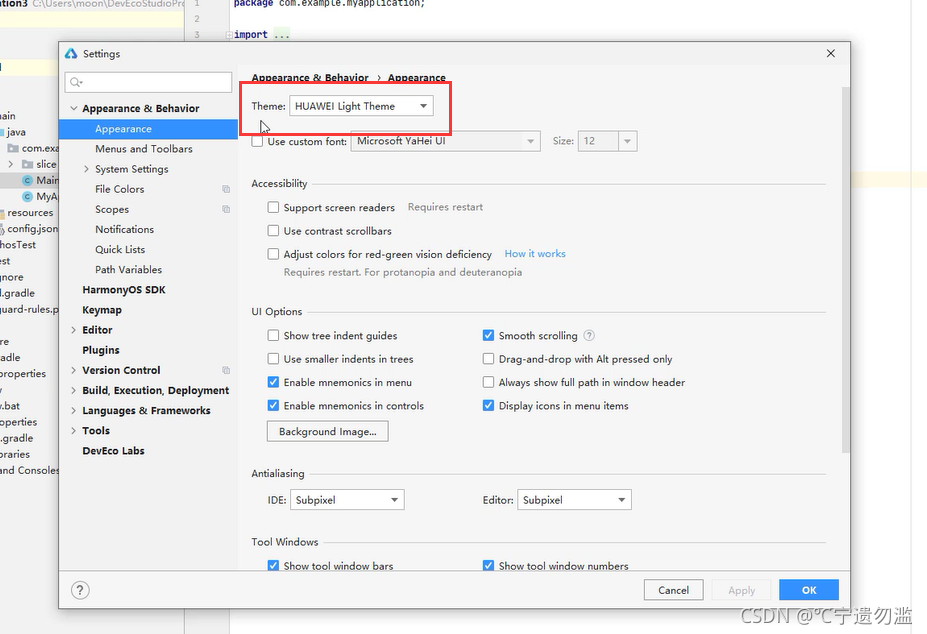Confirm settings with OK button

809,590
